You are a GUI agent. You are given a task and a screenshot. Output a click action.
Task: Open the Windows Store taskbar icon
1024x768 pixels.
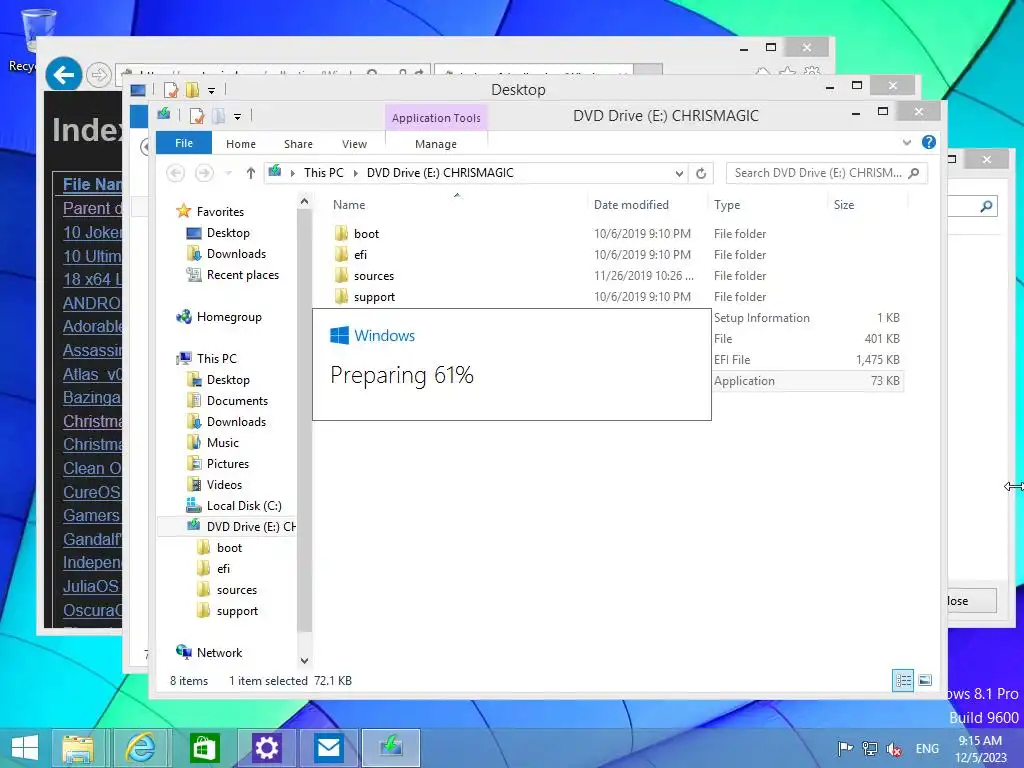[204, 748]
